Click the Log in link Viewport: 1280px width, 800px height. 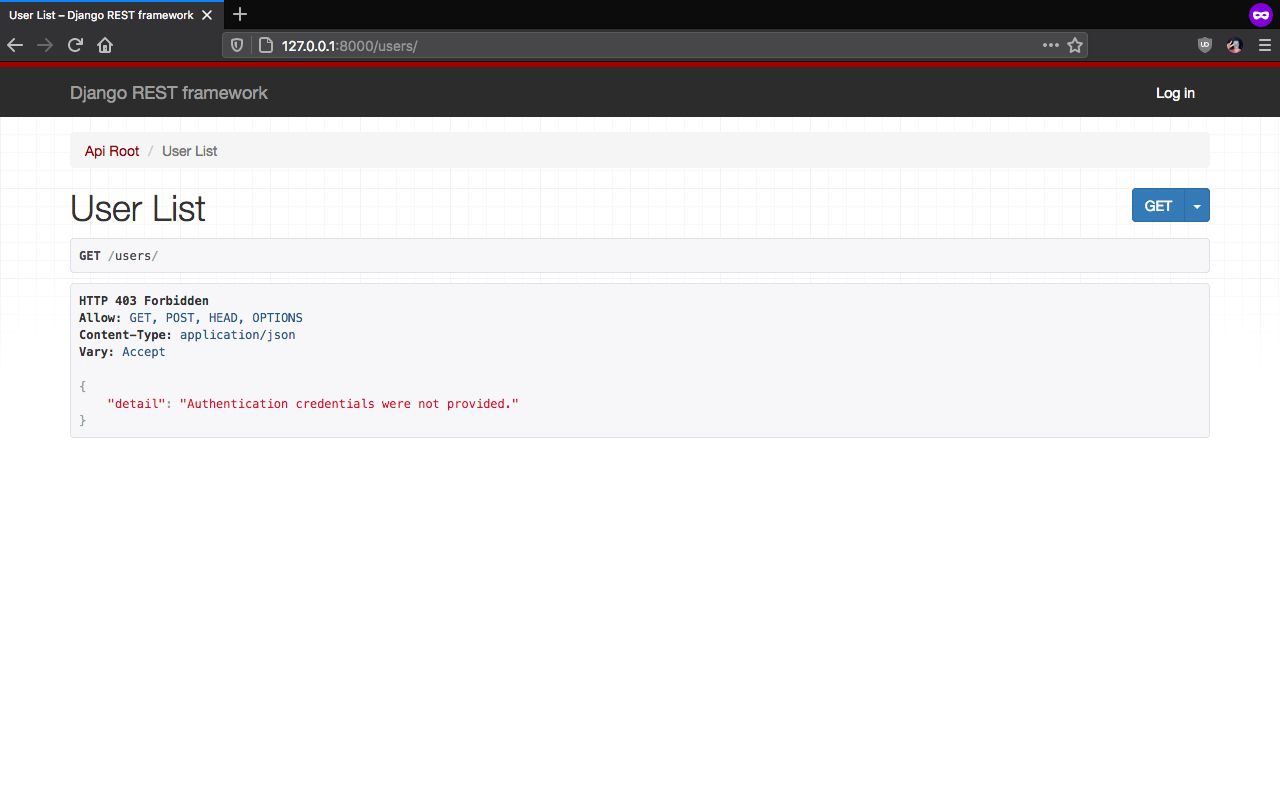click(1175, 93)
